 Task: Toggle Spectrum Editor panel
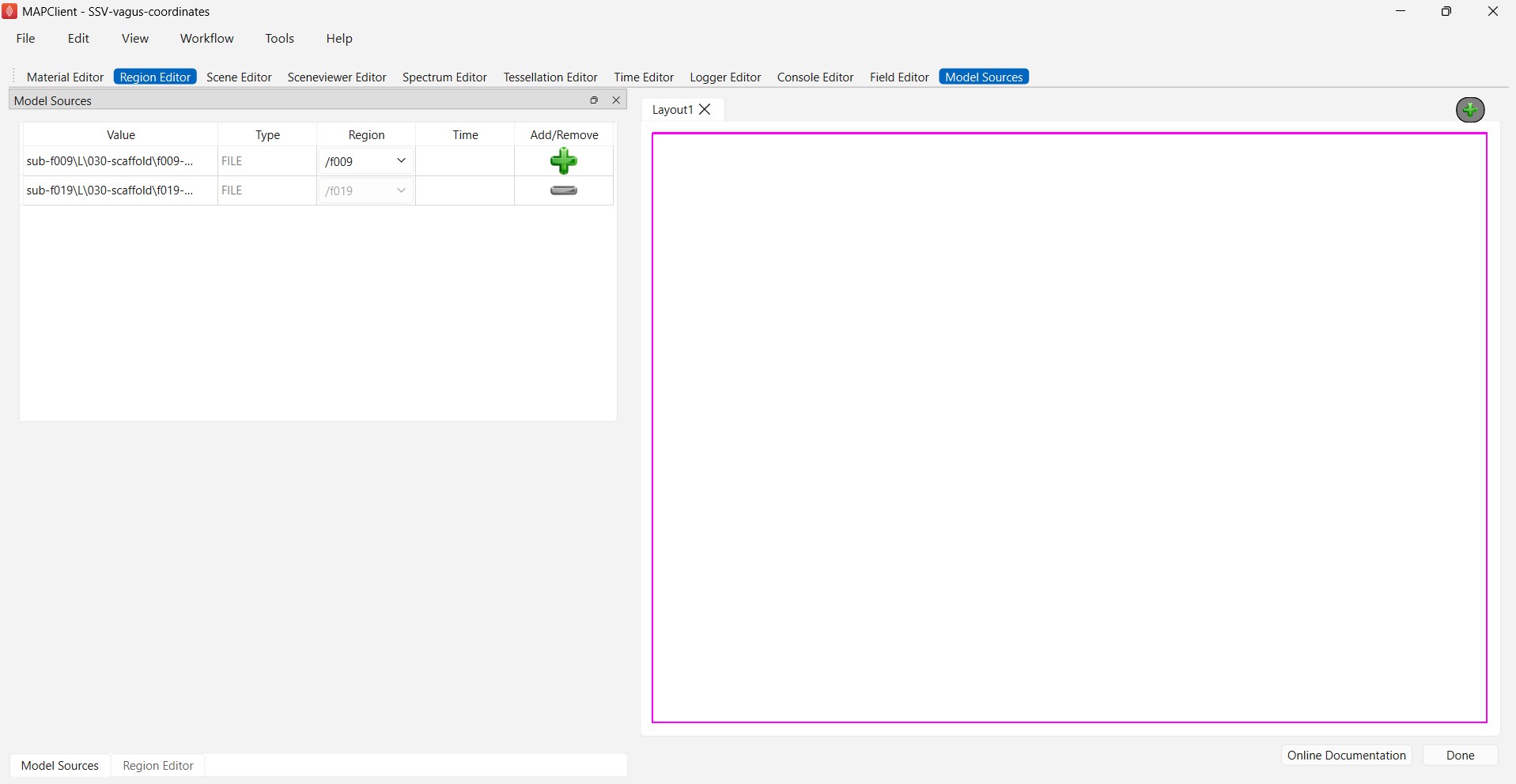coord(444,77)
